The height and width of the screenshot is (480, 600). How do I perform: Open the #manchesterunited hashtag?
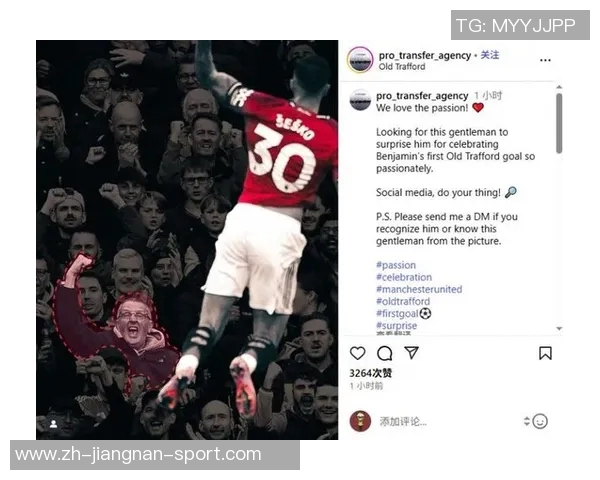419,289
